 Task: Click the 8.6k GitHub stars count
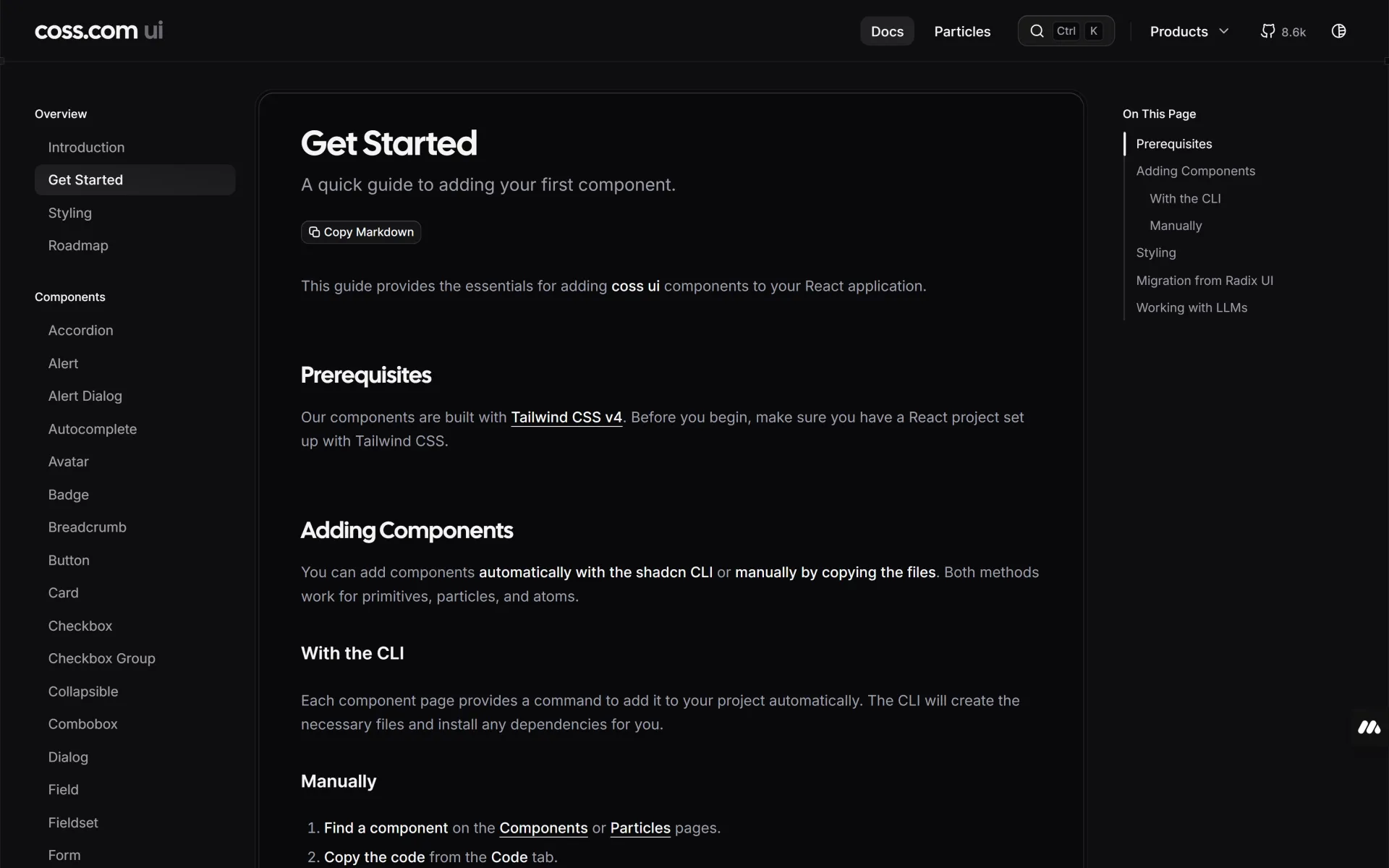1294,32
